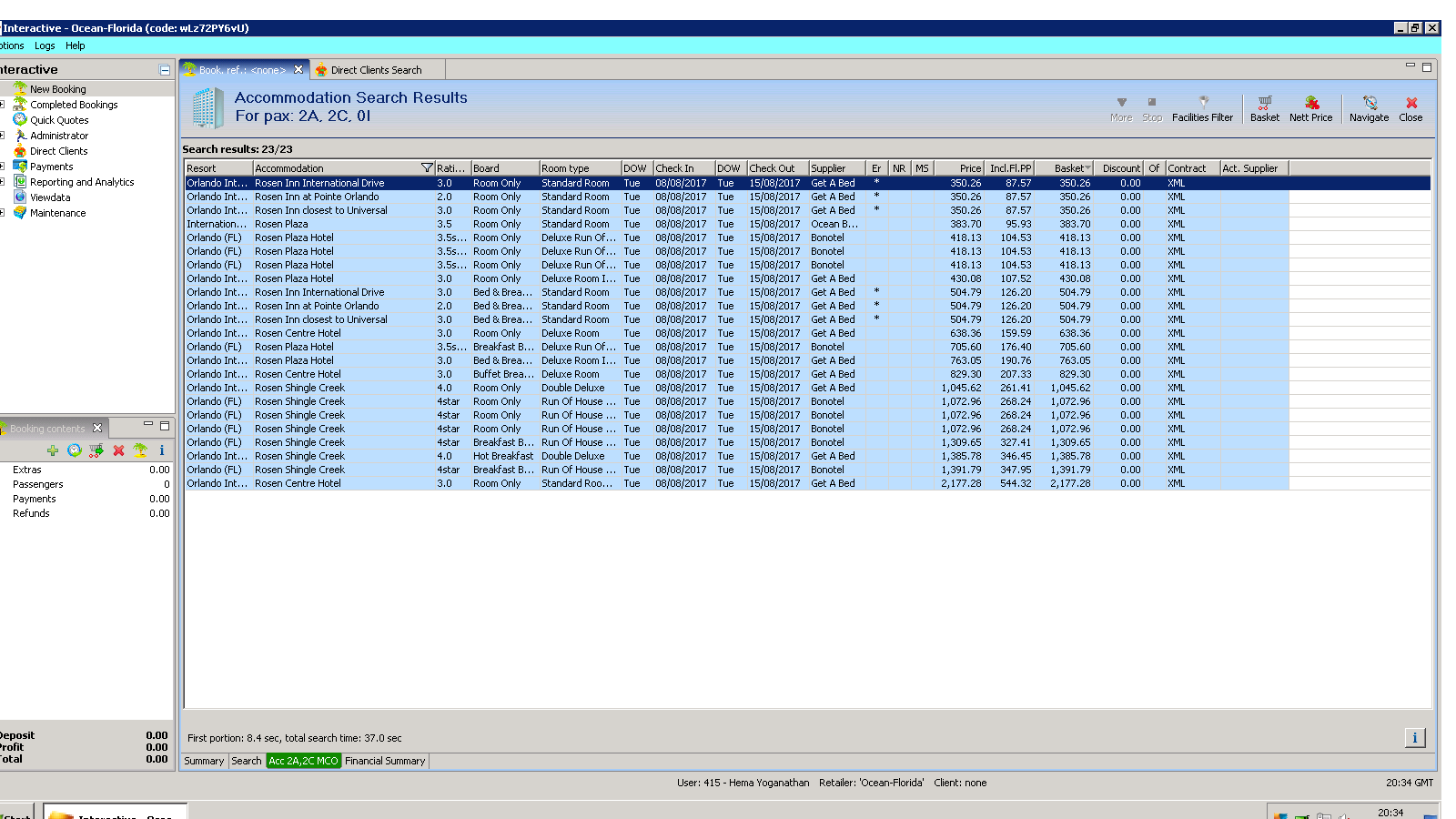Expand the Completed Bookings node
1456x819 pixels.
coord(3,105)
